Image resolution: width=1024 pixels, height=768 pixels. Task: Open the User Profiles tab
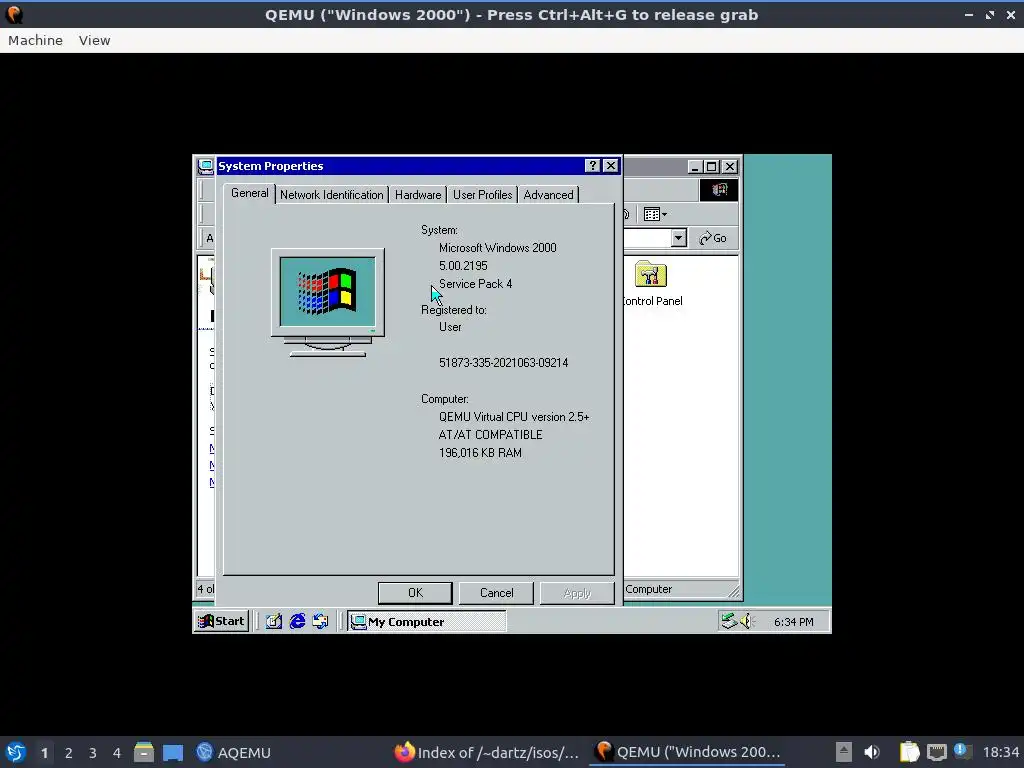pyautogui.click(x=483, y=195)
